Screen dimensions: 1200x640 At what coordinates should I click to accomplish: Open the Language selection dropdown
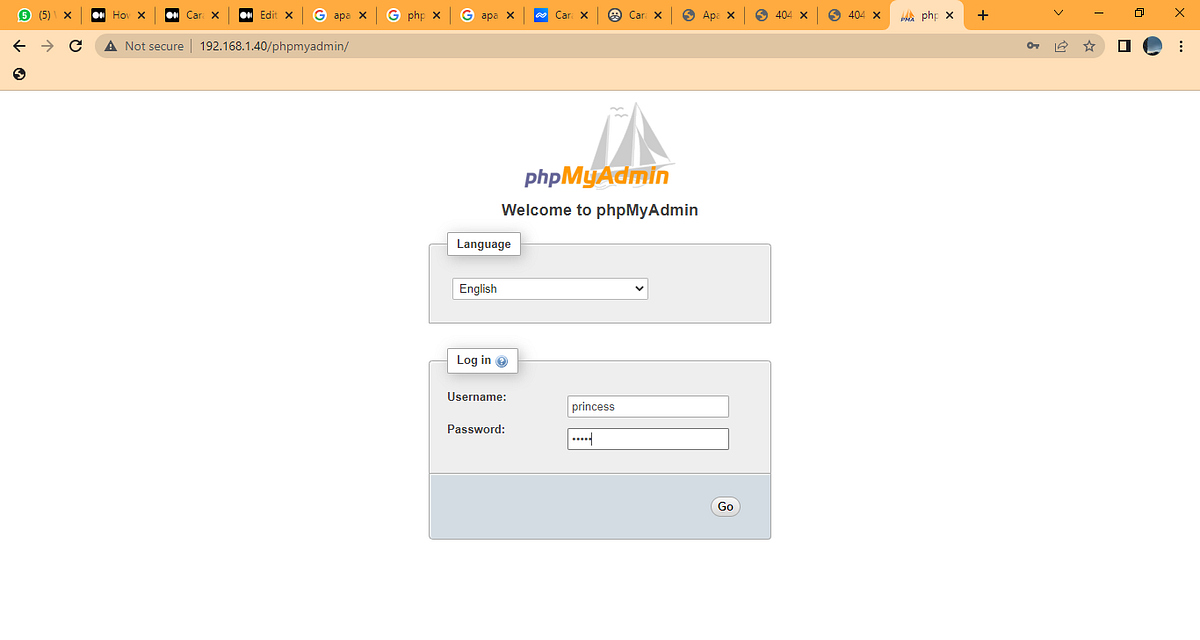point(549,288)
